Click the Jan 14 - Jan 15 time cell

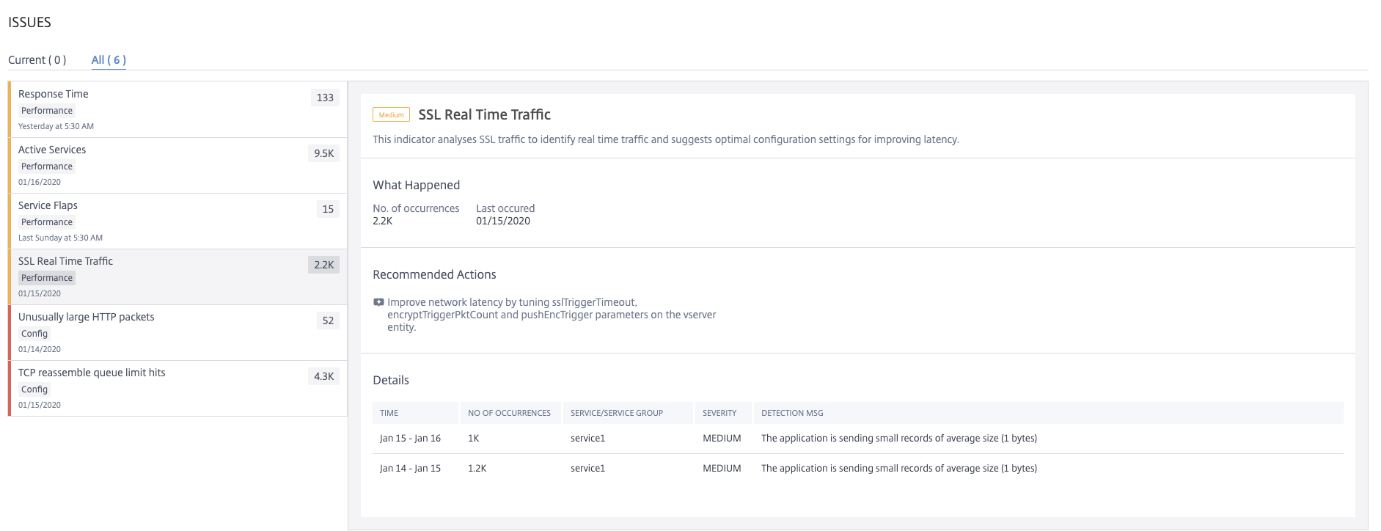point(410,468)
